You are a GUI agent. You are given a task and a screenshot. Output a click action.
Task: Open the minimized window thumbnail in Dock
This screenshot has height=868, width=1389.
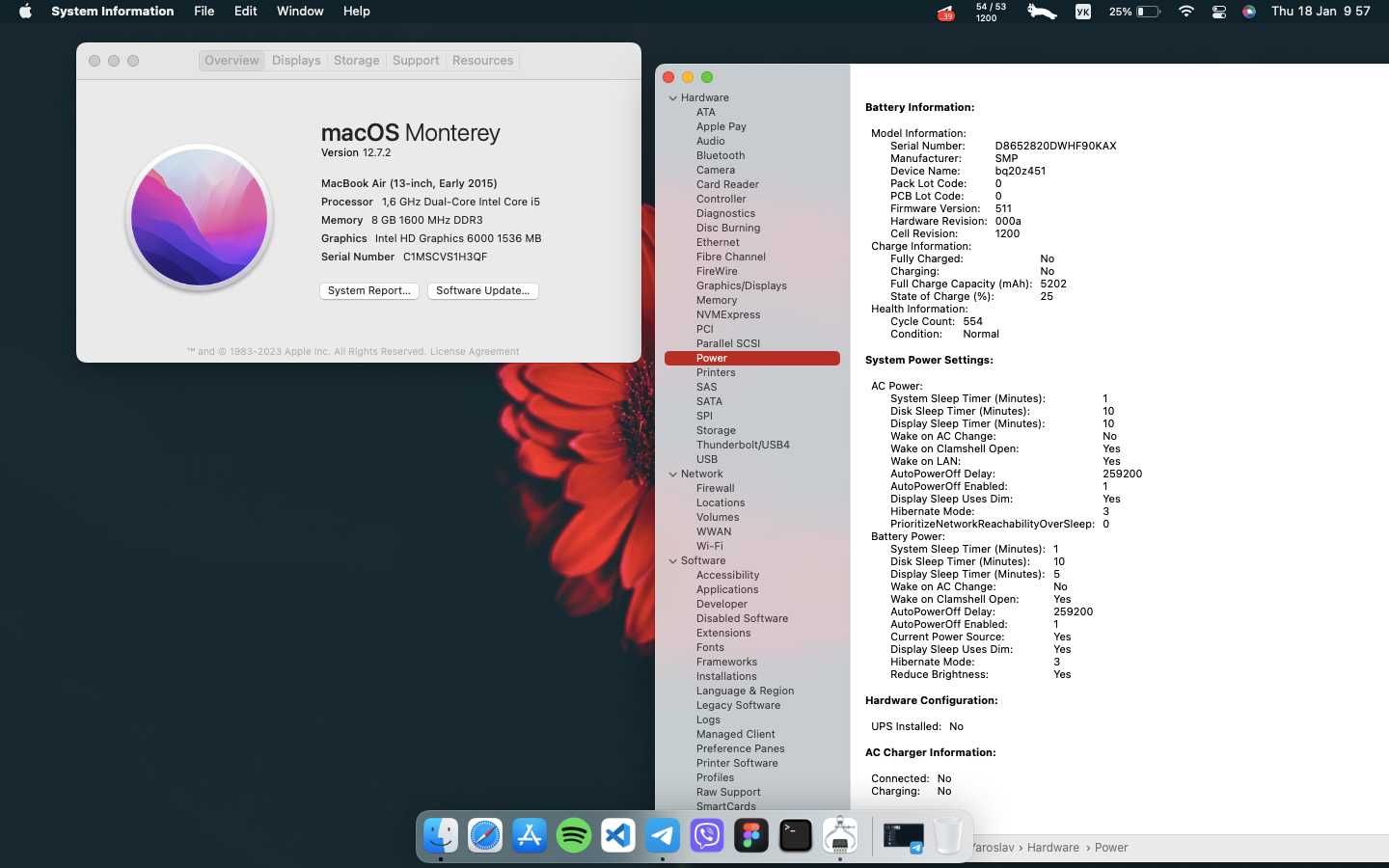[x=904, y=836]
